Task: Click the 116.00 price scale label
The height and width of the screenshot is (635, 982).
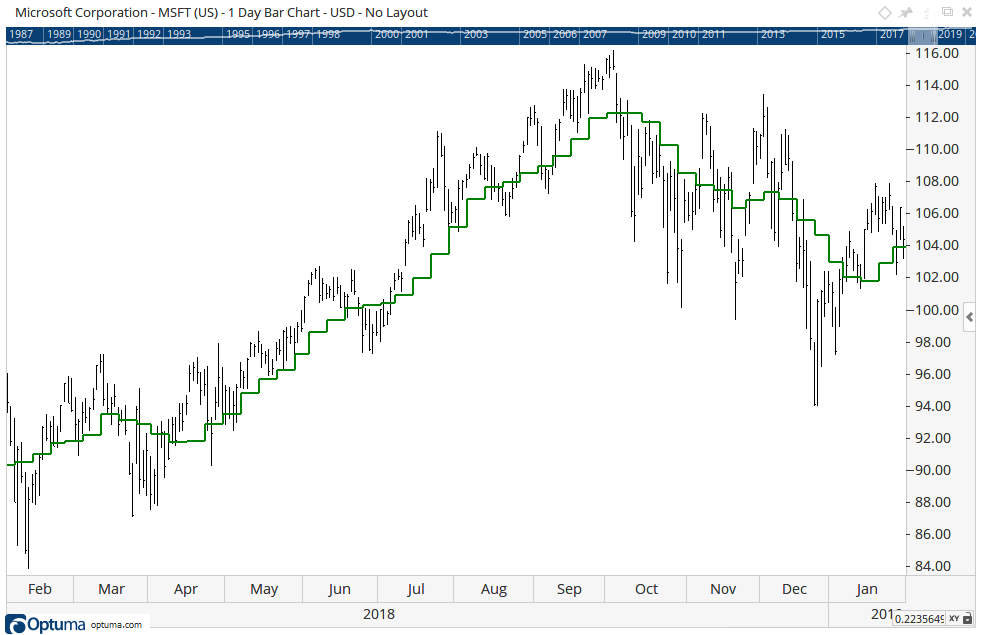Action: point(937,53)
